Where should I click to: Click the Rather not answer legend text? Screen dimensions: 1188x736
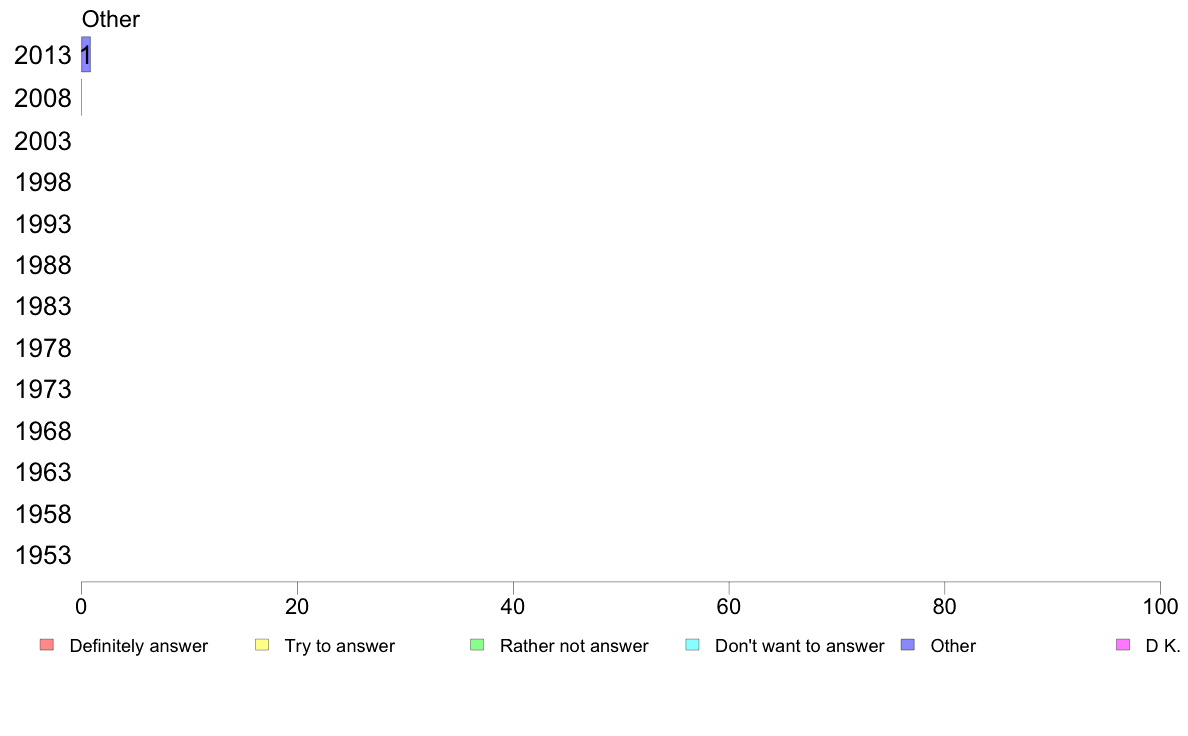click(x=574, y=646)
